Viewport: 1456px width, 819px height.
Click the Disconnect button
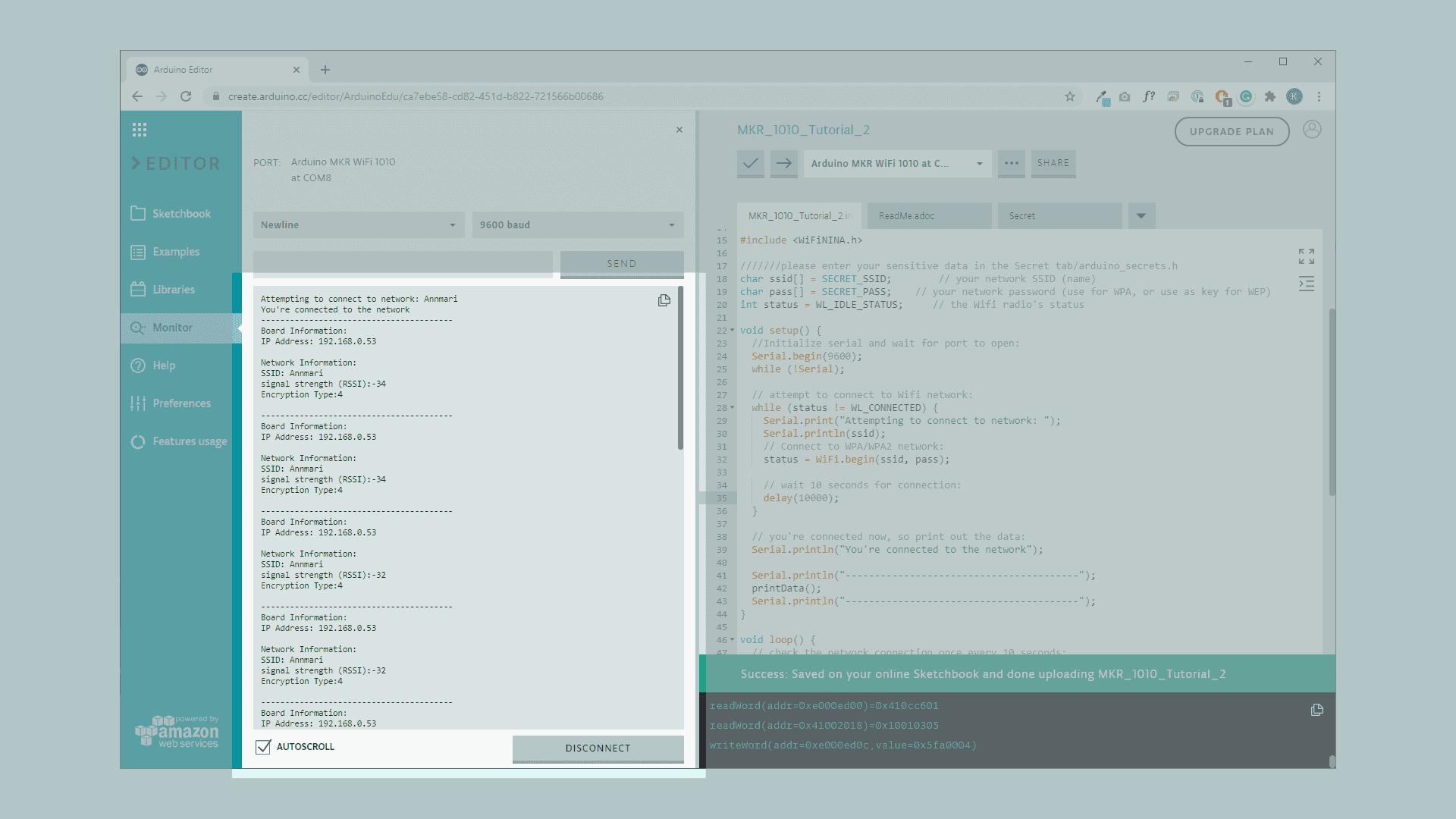(x=598, y=748)
